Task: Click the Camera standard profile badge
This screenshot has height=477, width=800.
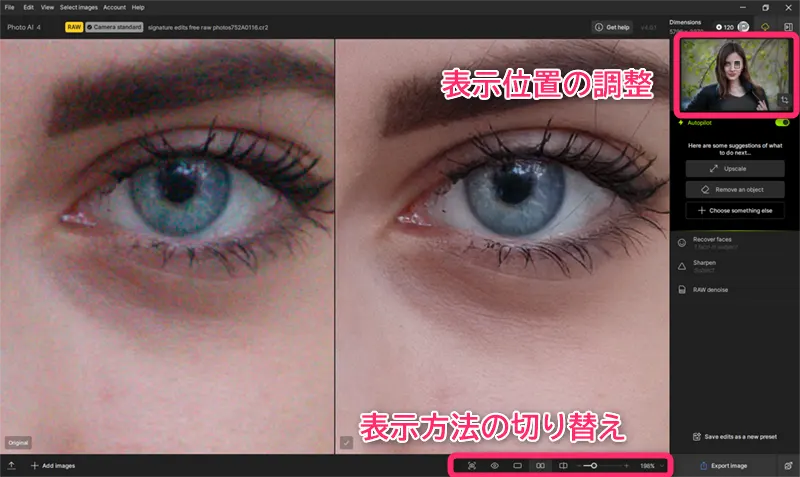Action: (x=114, y=27)
